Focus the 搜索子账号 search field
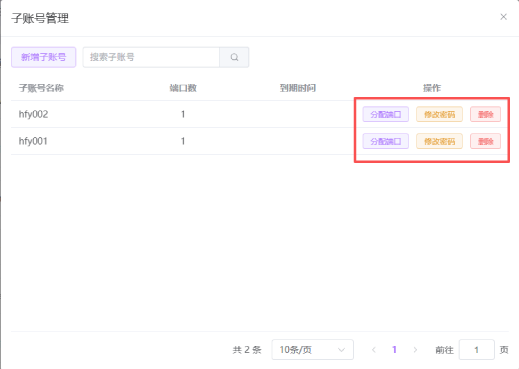519x369 pixels. coord(151,57)
